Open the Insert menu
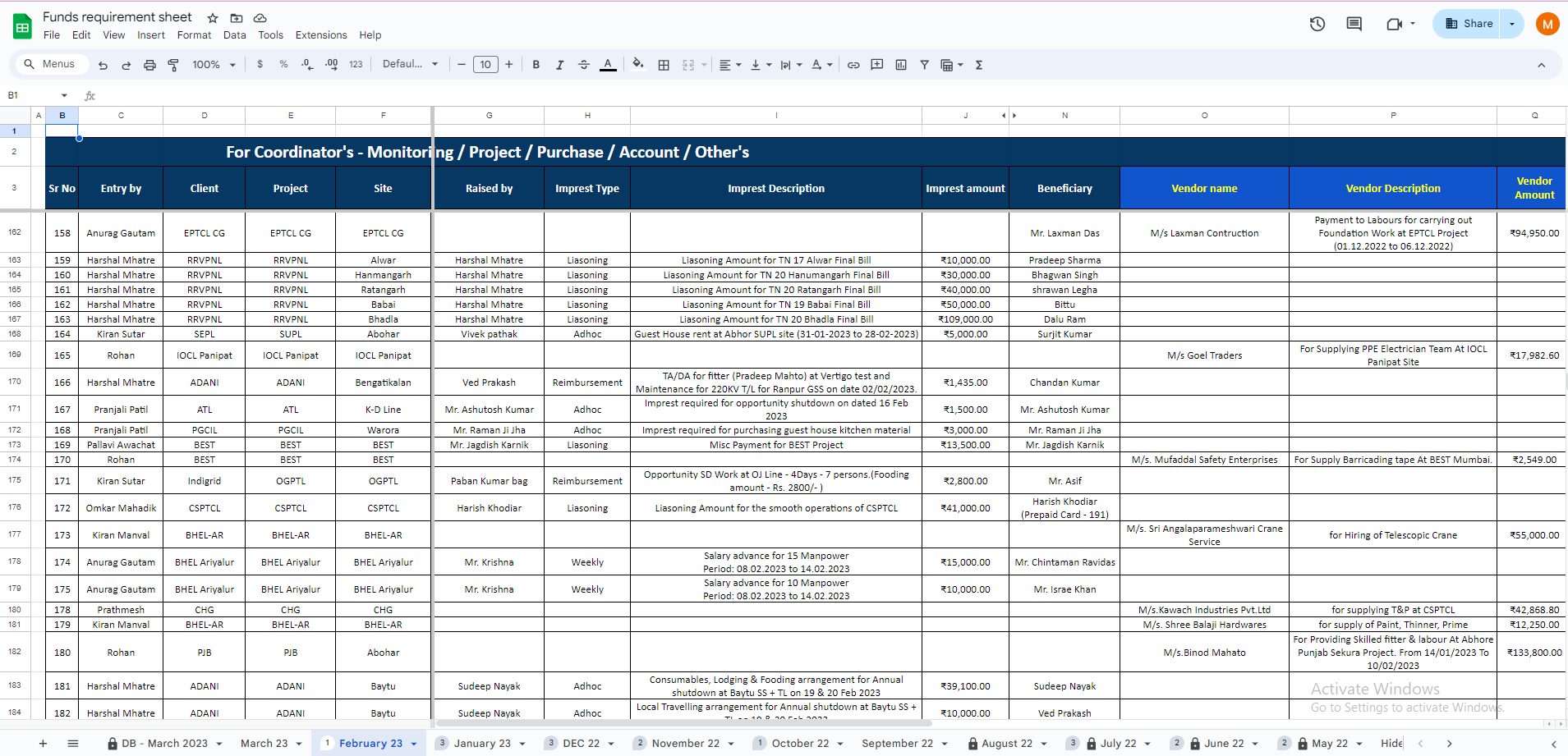Viewport: 1568px width, 756px height. click(x=151, y=35)
